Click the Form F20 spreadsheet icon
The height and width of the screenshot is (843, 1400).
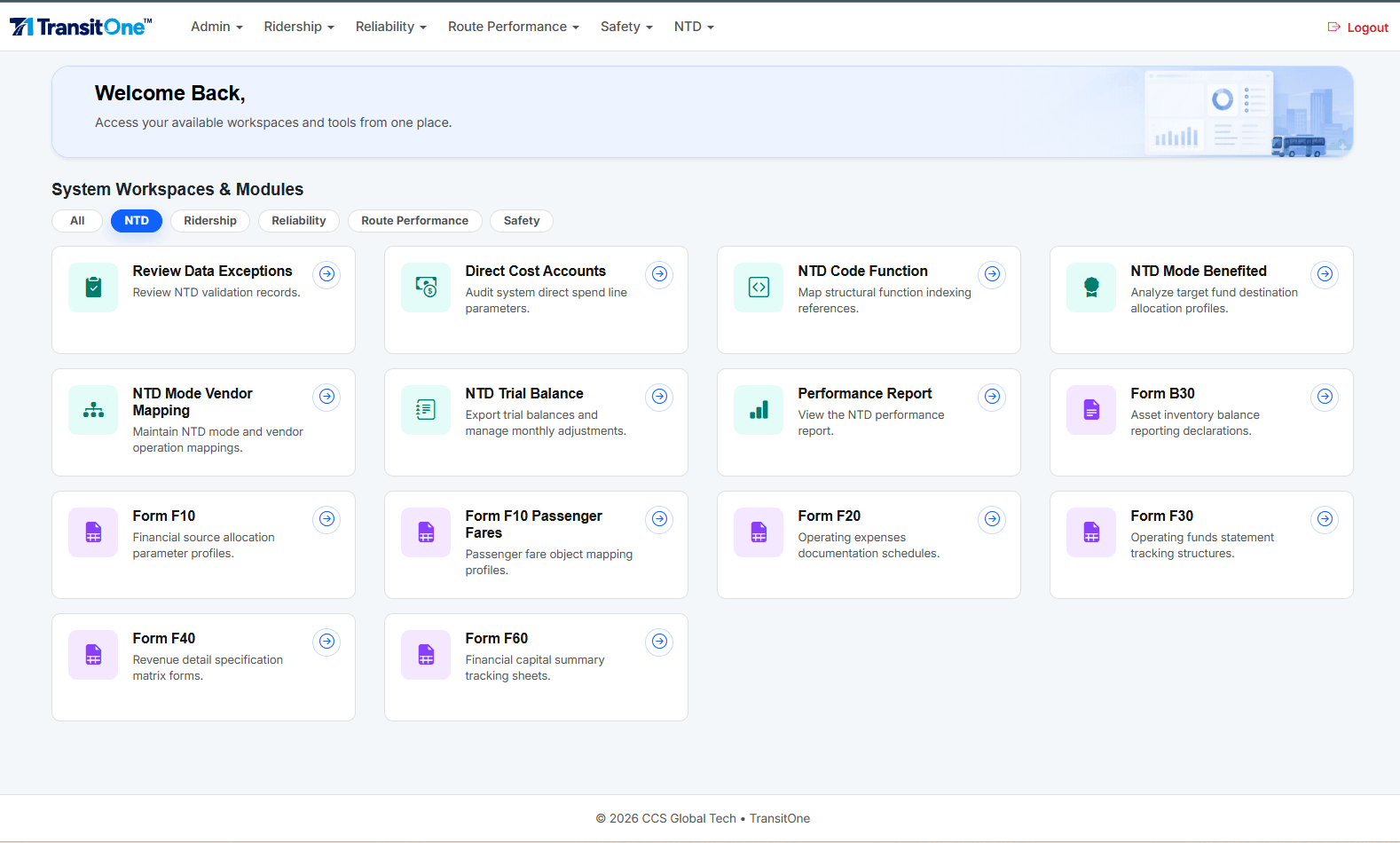point(759,532)
